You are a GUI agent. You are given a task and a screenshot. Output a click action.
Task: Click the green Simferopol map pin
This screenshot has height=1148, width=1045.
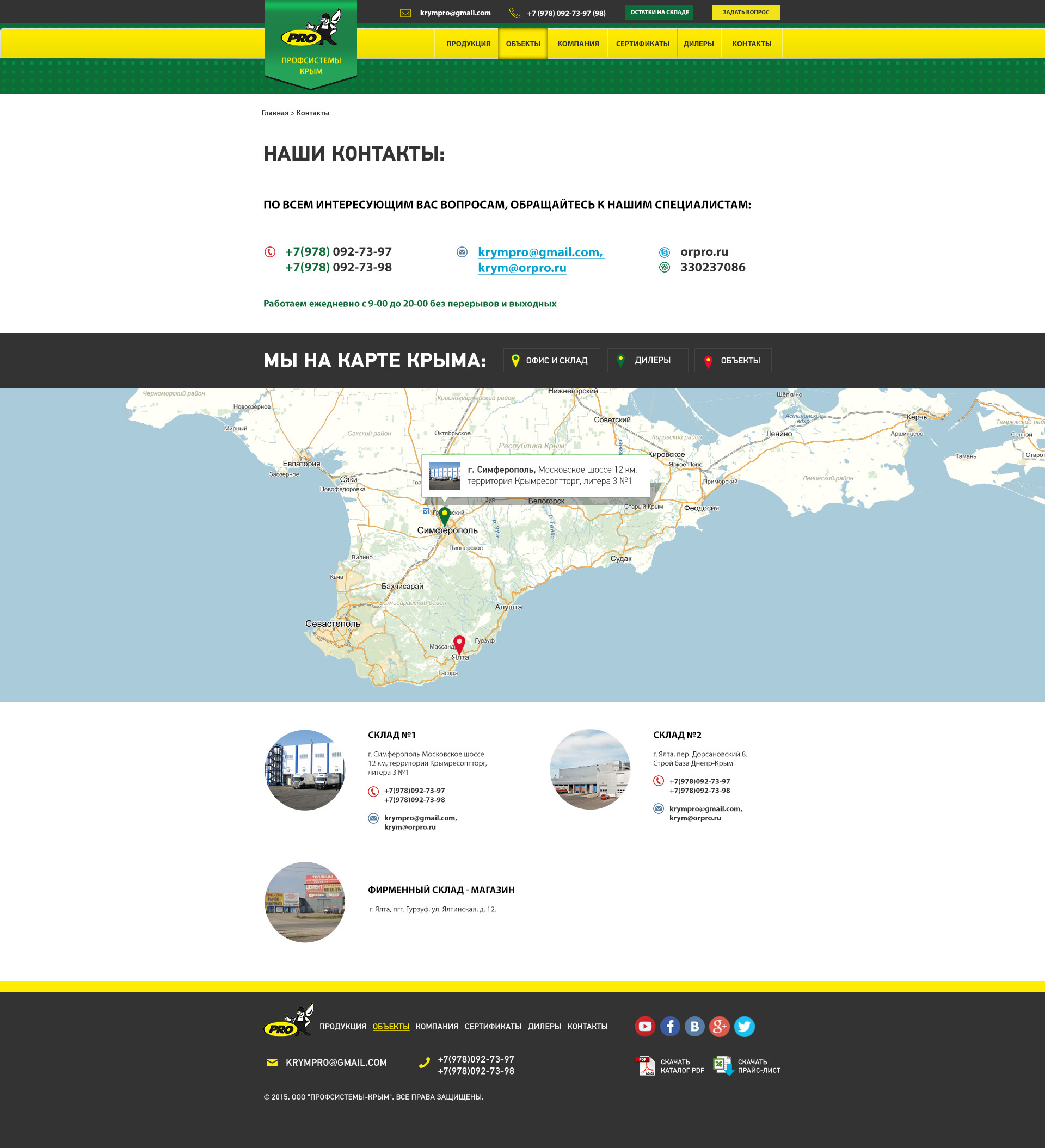[445, 515]
